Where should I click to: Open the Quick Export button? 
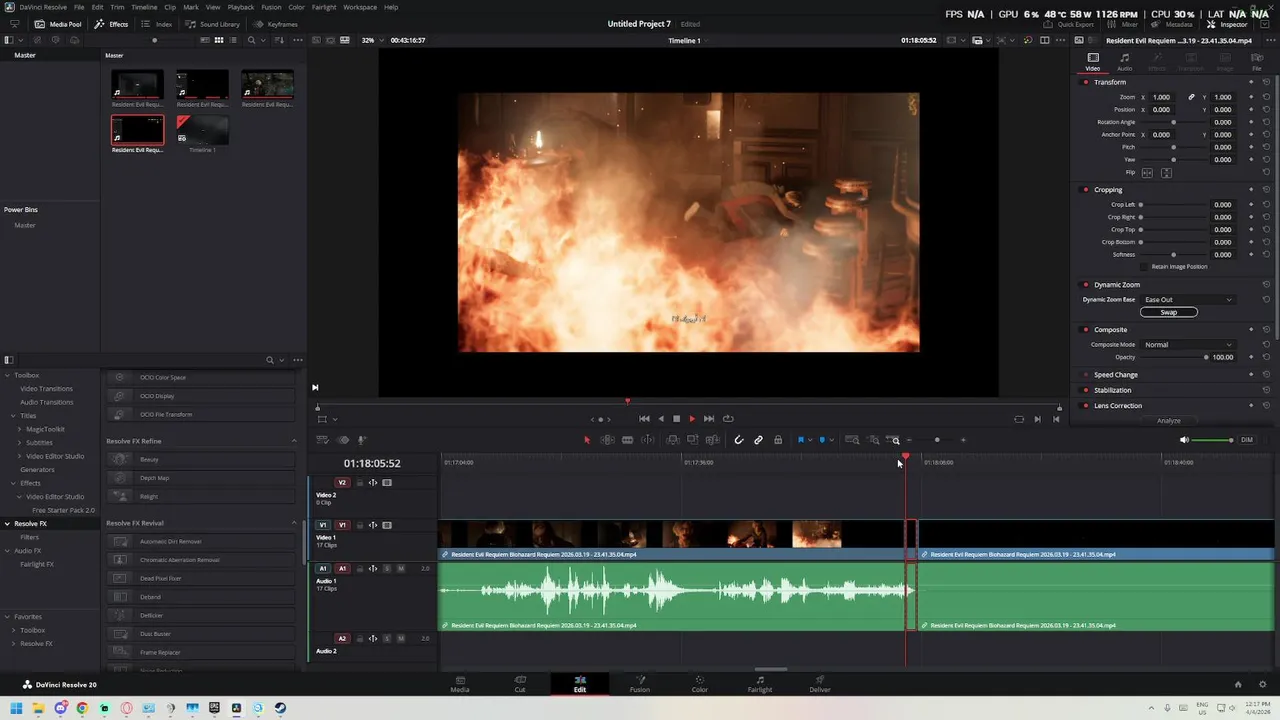pos(1070,24)
